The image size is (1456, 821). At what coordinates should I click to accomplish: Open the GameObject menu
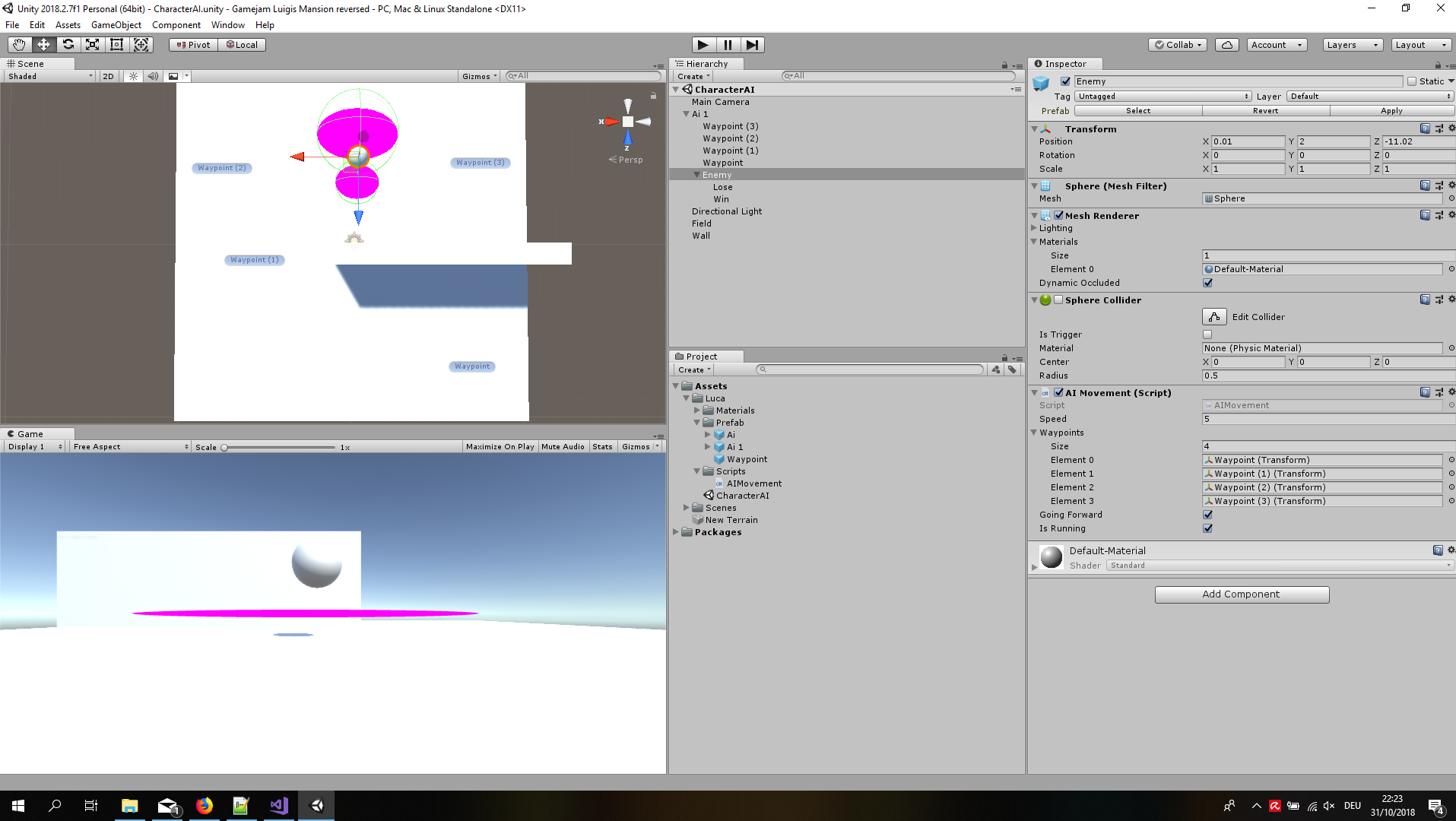(116, 24)
